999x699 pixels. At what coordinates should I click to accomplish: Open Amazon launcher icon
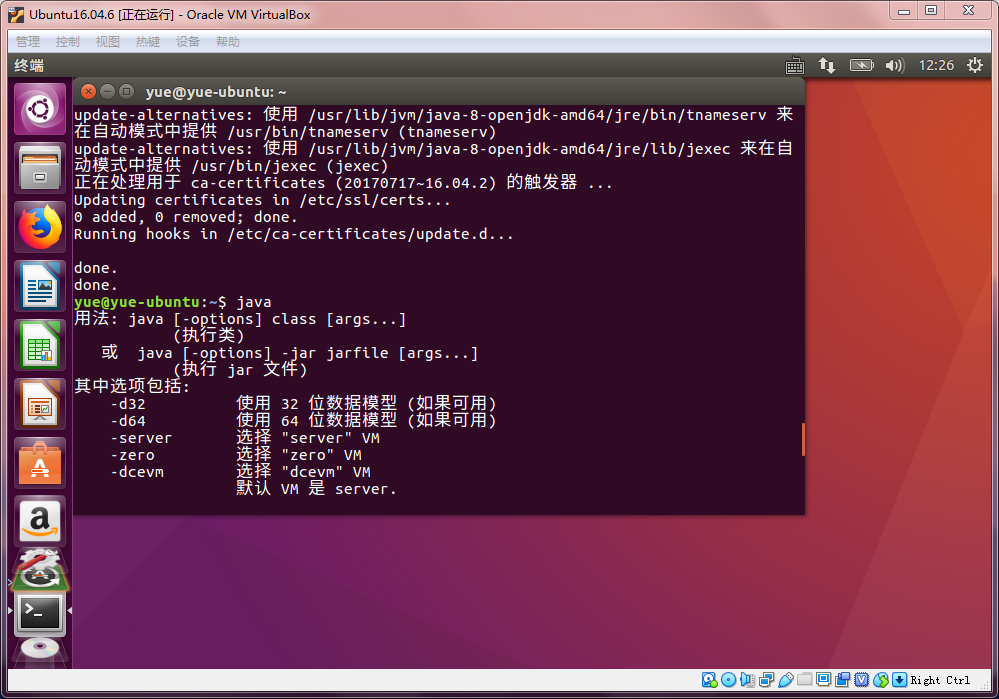(40, 522)
